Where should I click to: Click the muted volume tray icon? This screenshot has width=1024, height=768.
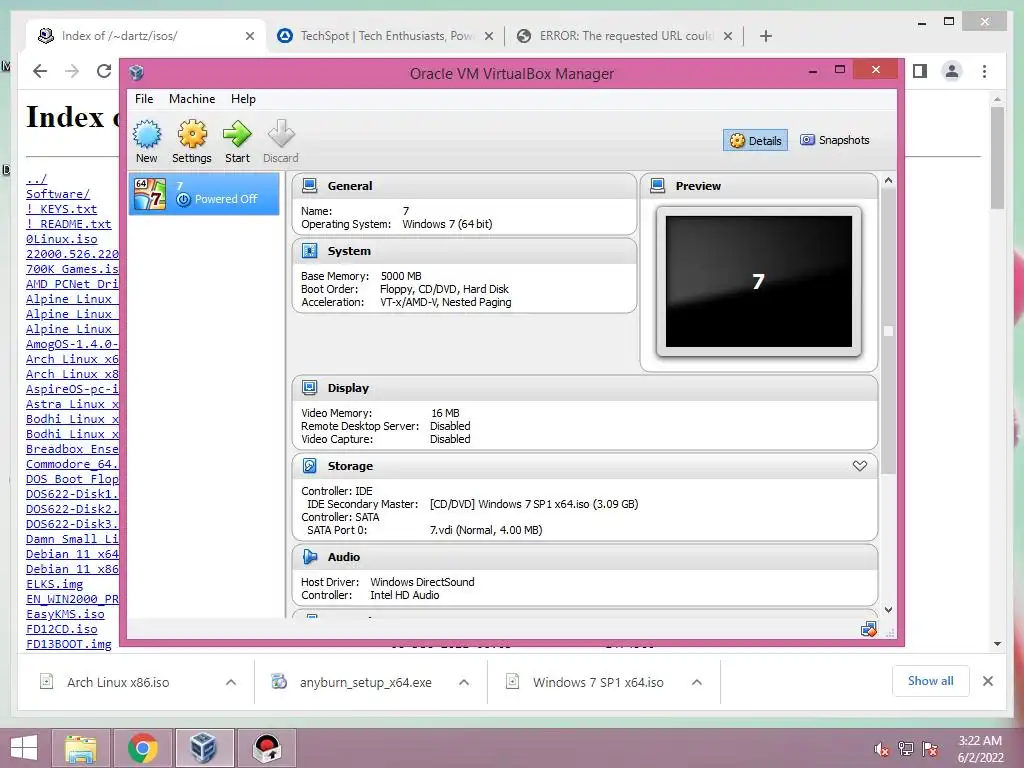point(882,749)
